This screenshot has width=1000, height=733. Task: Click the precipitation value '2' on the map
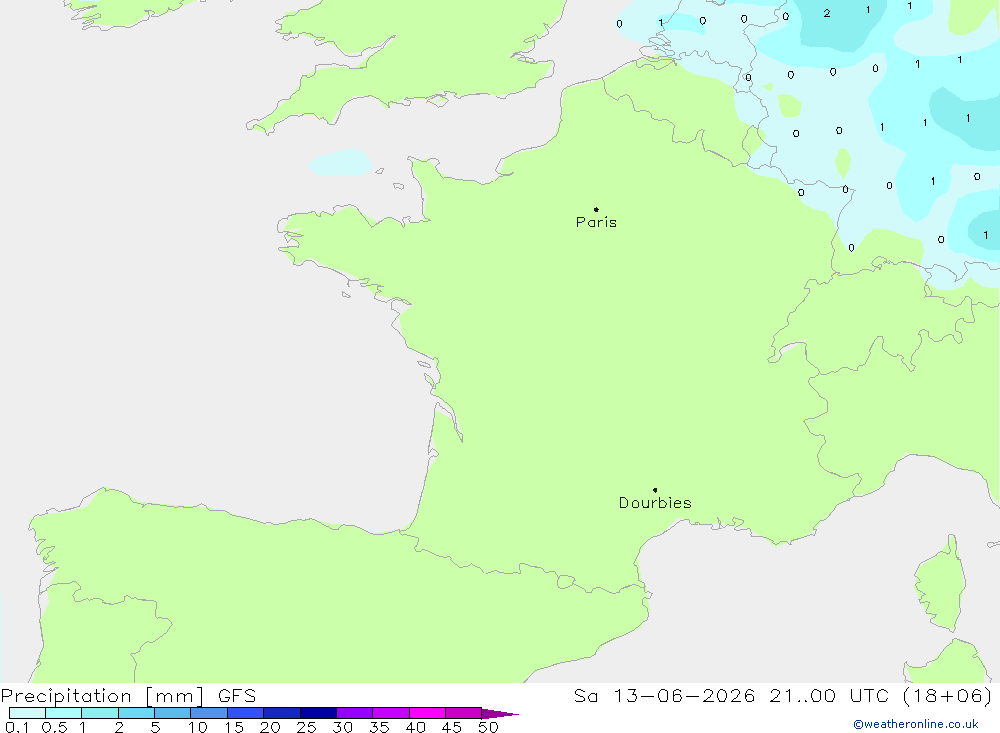tap(827, 13)
